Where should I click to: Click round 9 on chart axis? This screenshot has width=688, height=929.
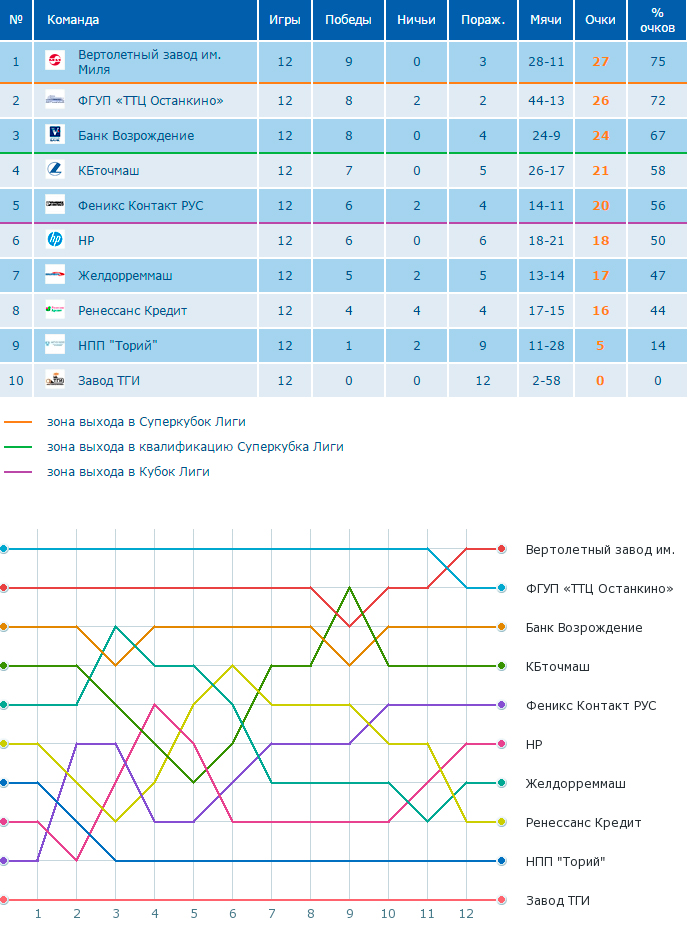tap(350, 914)
